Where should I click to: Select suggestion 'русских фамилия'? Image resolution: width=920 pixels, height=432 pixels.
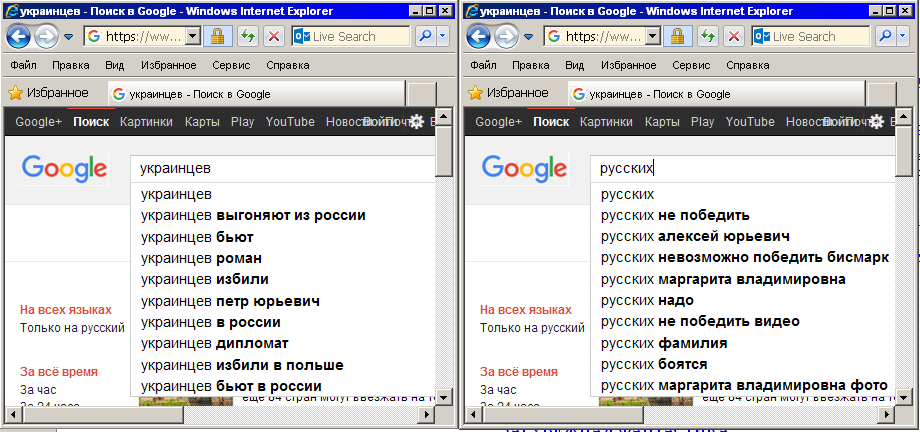pyautogui.click(x=743, y=343)
